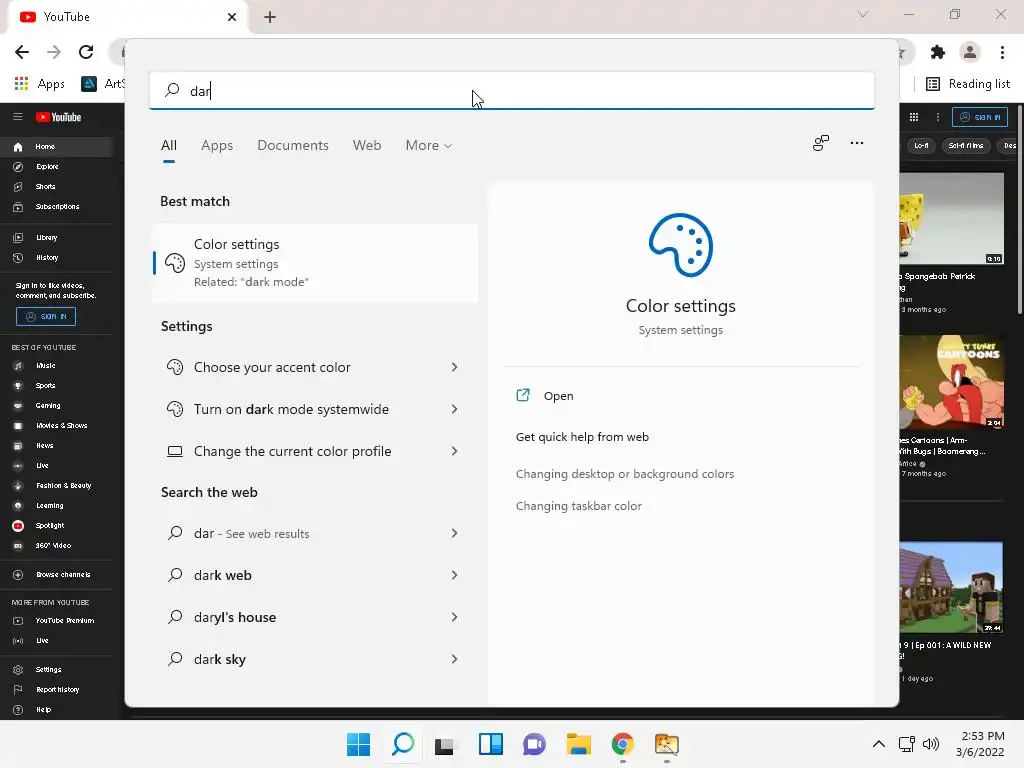Click sidebar SIGN IN button
This screenshot has height=768, width=1024.
tap(46, 316)
